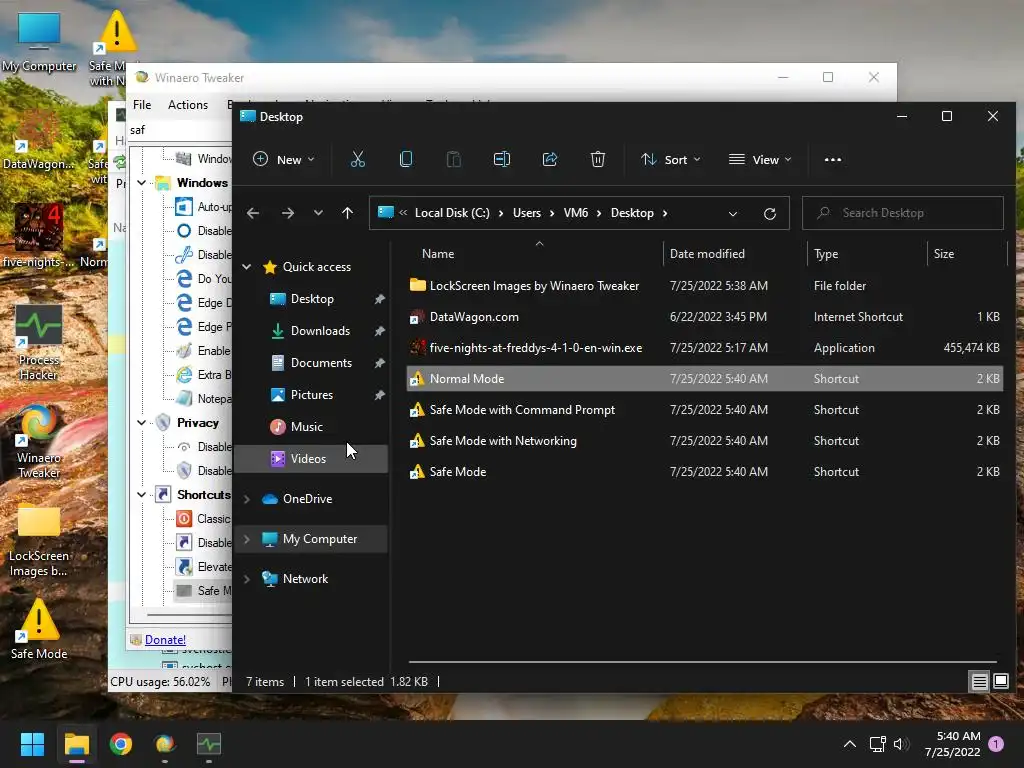
Task: Click the Rename icon in Explorer toolbar
Action: point(502,159)
